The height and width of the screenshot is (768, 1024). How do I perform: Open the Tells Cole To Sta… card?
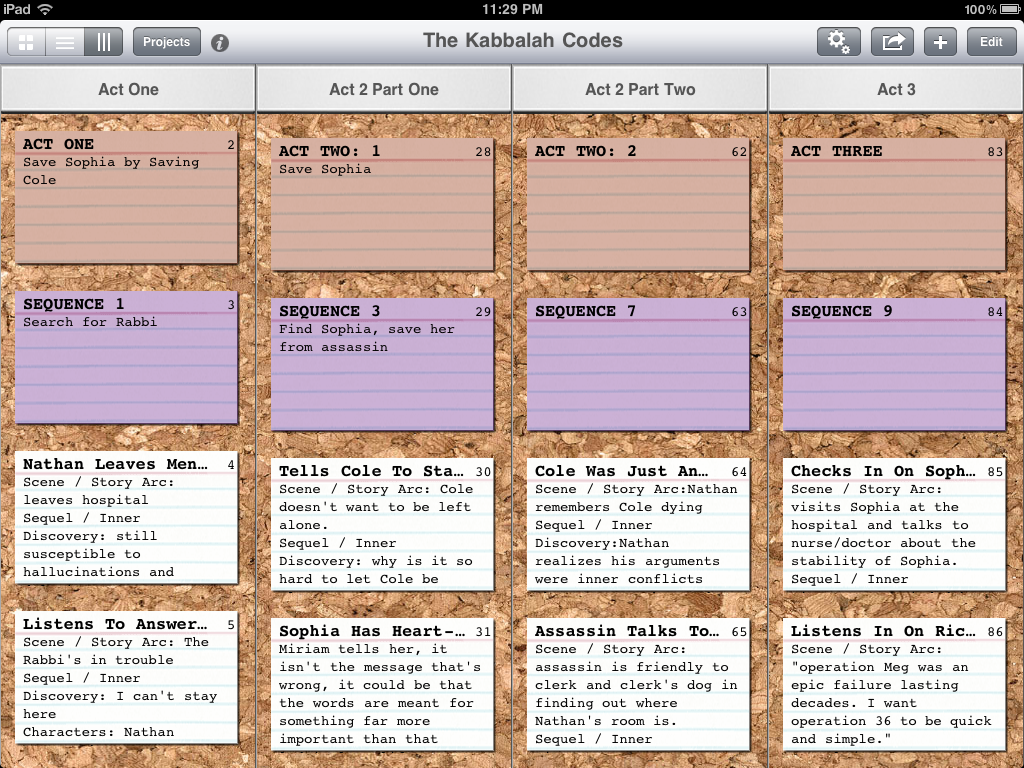382,524
